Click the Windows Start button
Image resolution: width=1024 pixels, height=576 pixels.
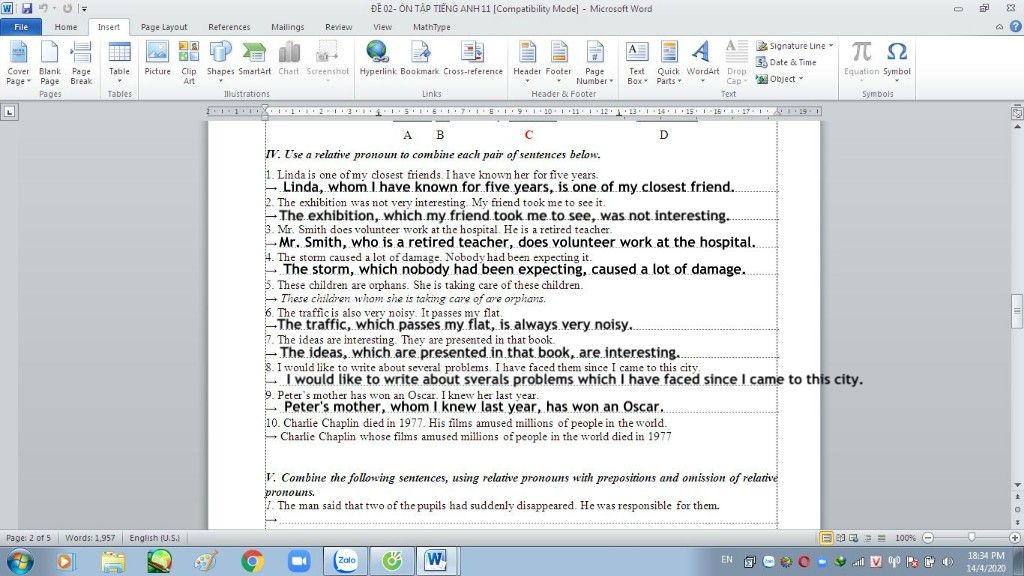click(x=20, y=561)
